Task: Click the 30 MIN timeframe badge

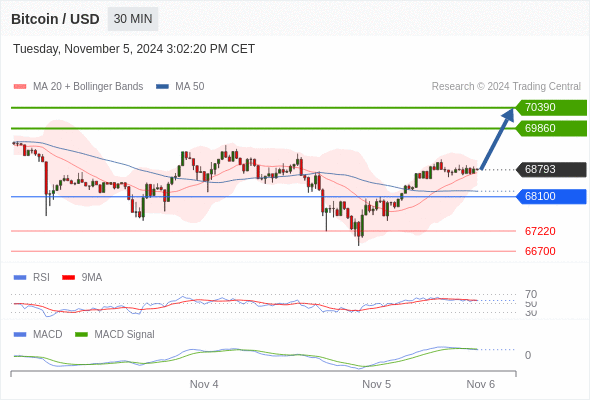Action: (133, 19)
